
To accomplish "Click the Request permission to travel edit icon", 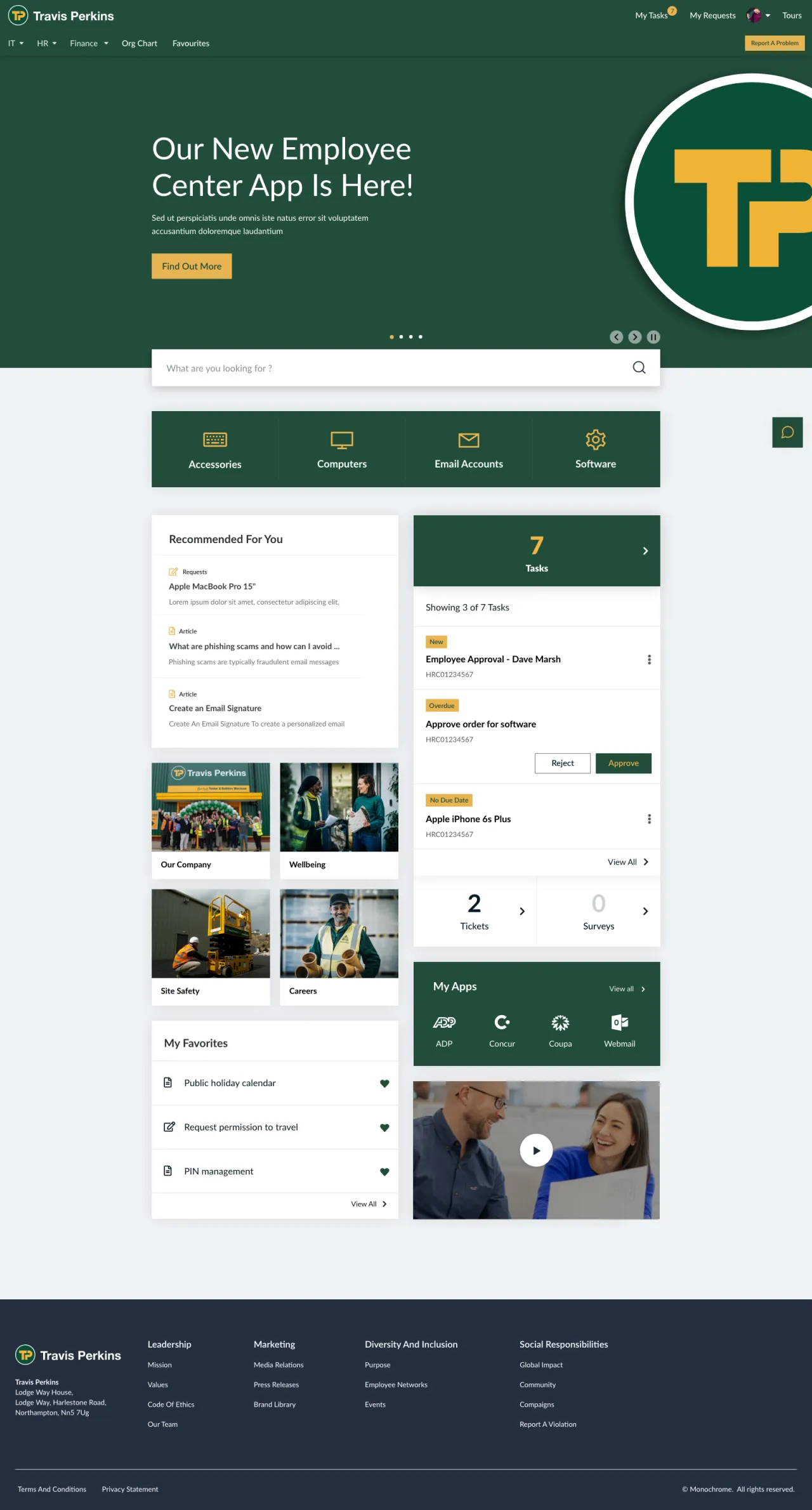I will [x=169, y=1127].
